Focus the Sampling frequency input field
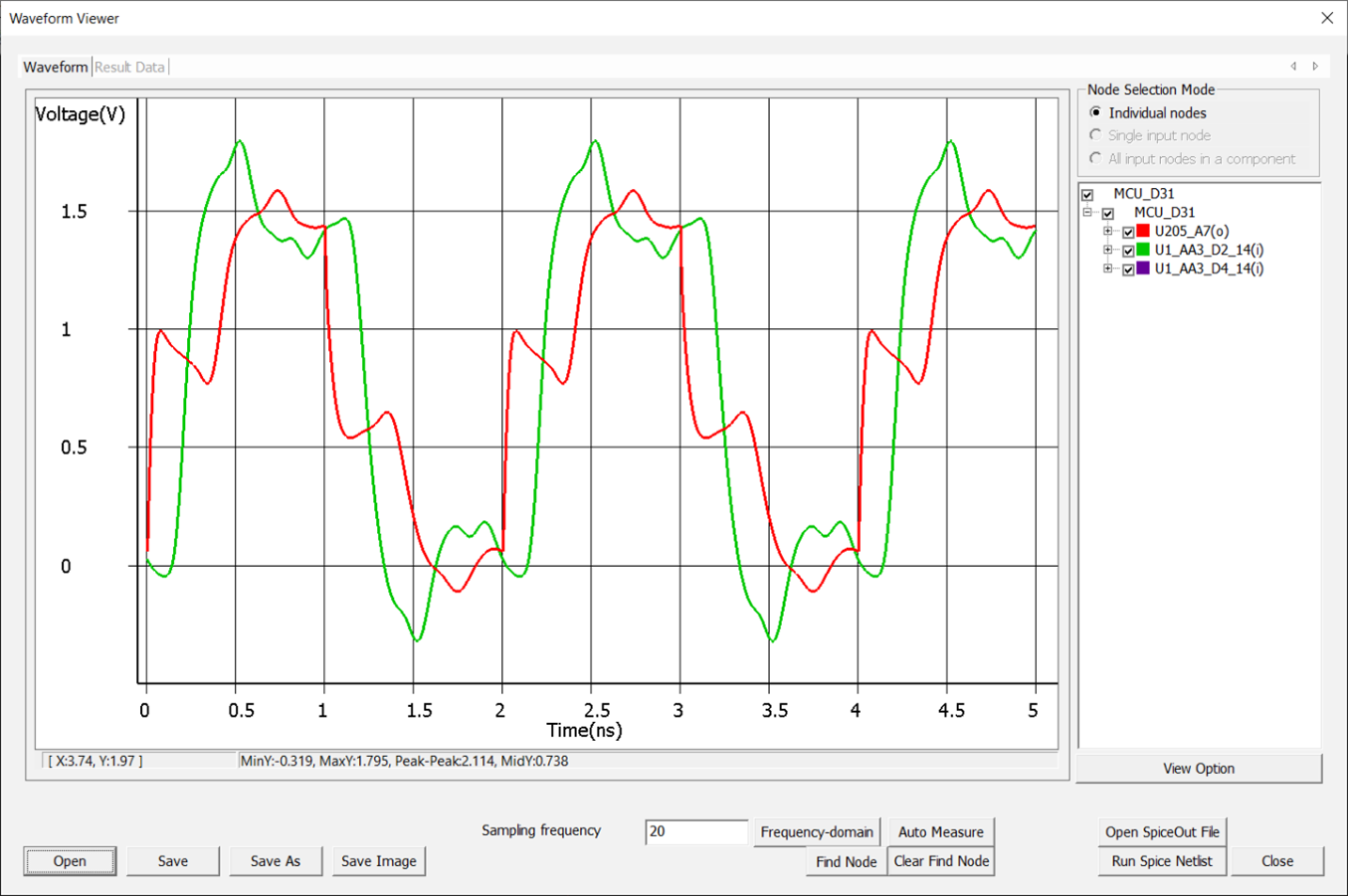 (x=695, y=831)
